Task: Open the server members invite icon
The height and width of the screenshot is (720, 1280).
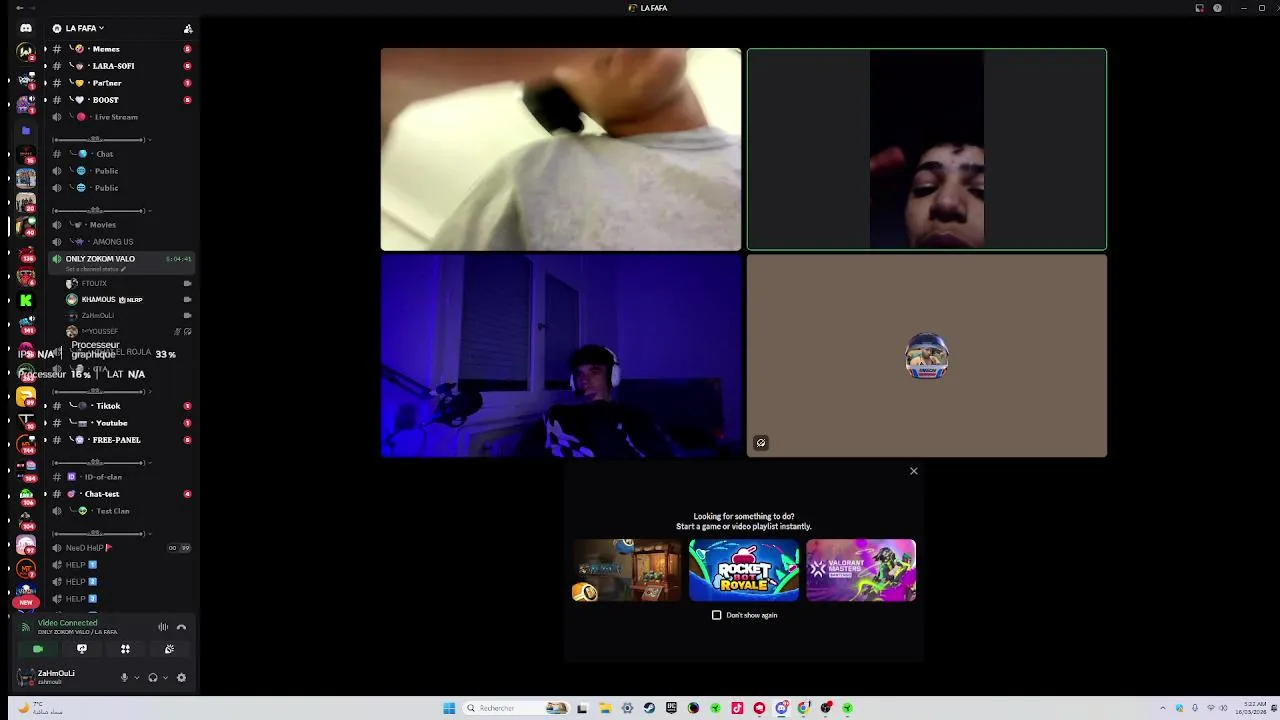Action: pyautogui.click(x=188, y=28)
